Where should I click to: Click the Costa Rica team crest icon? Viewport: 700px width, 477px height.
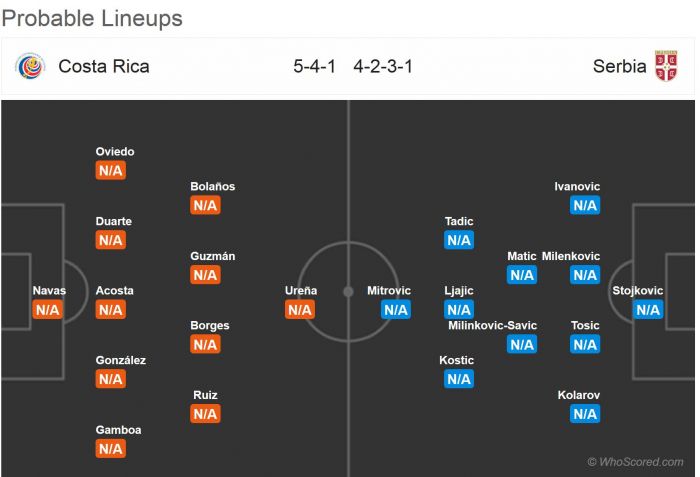point(30,67)
